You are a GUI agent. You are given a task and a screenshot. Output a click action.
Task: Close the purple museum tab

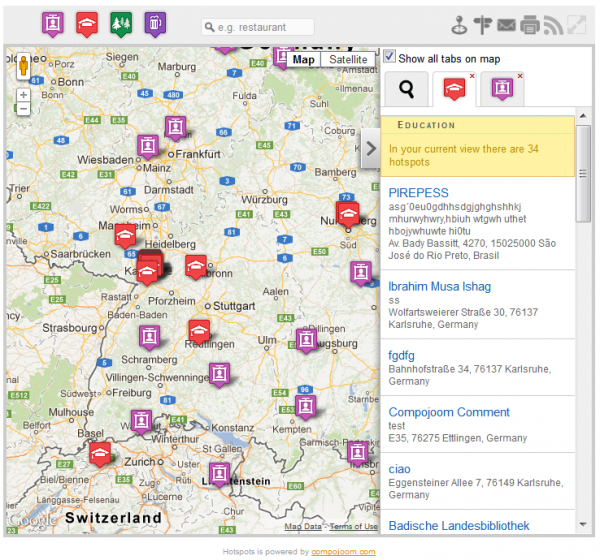[520, 76]
